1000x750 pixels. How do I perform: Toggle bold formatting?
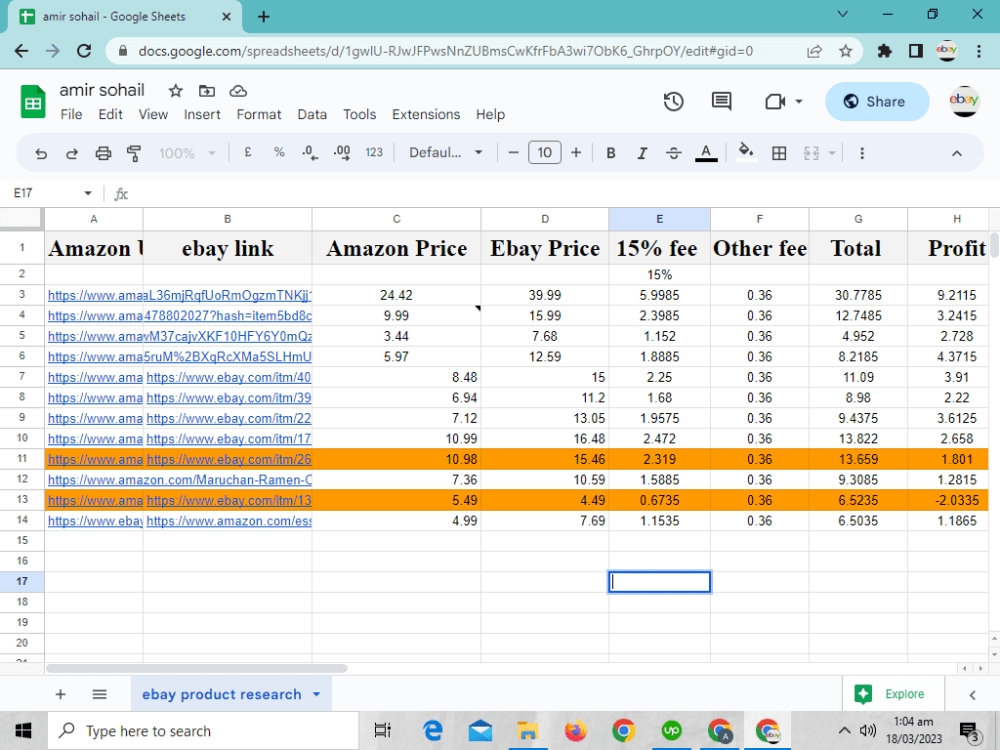point(611,153)
